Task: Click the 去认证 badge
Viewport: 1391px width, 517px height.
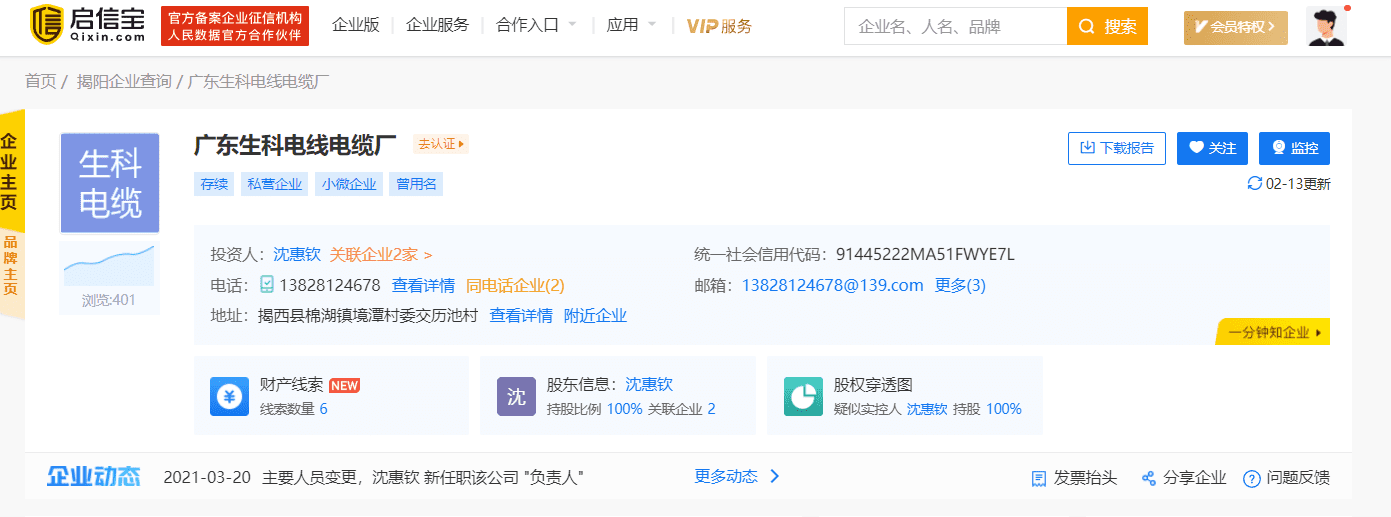Action: pos(441,144)
